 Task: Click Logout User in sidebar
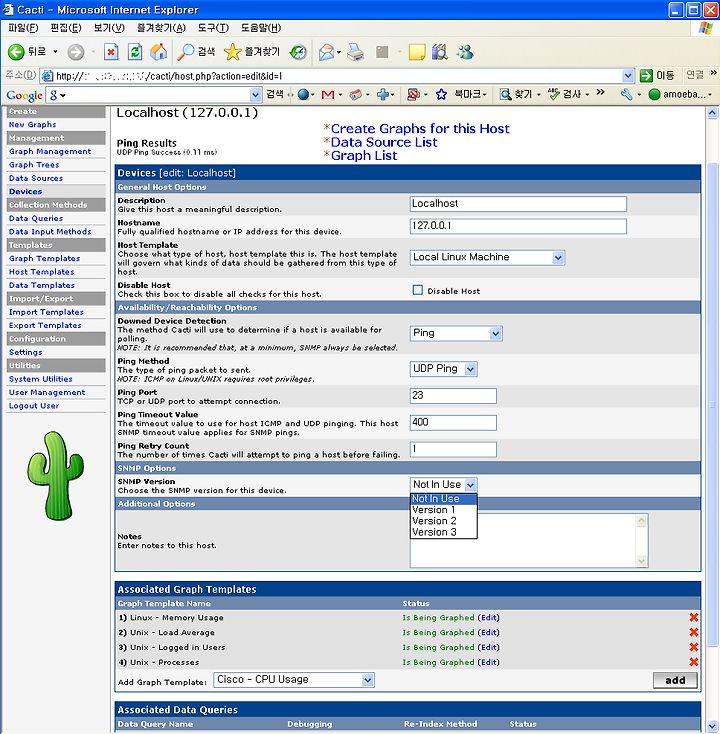click(x=34, y=406)
